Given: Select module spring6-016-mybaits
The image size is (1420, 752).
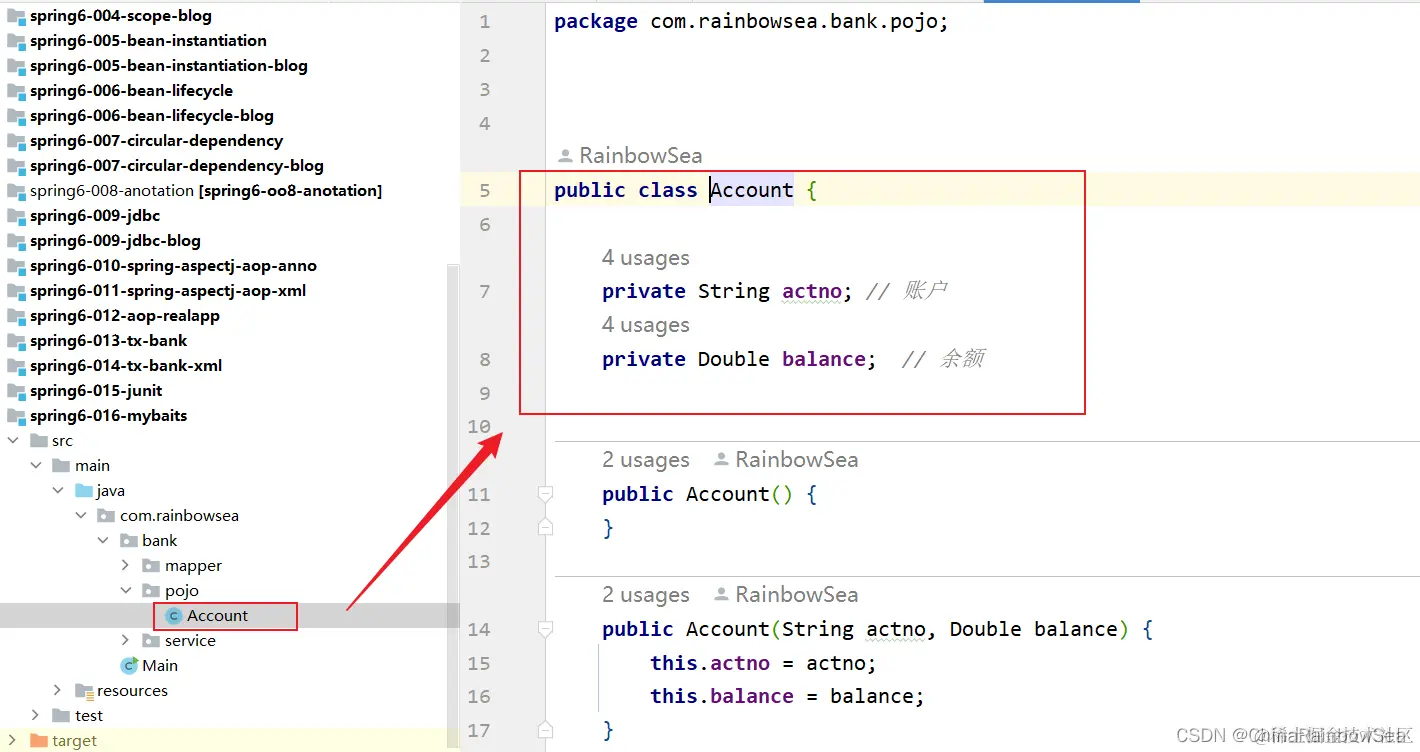Looking at the screenshot, I should click(108, 416).
